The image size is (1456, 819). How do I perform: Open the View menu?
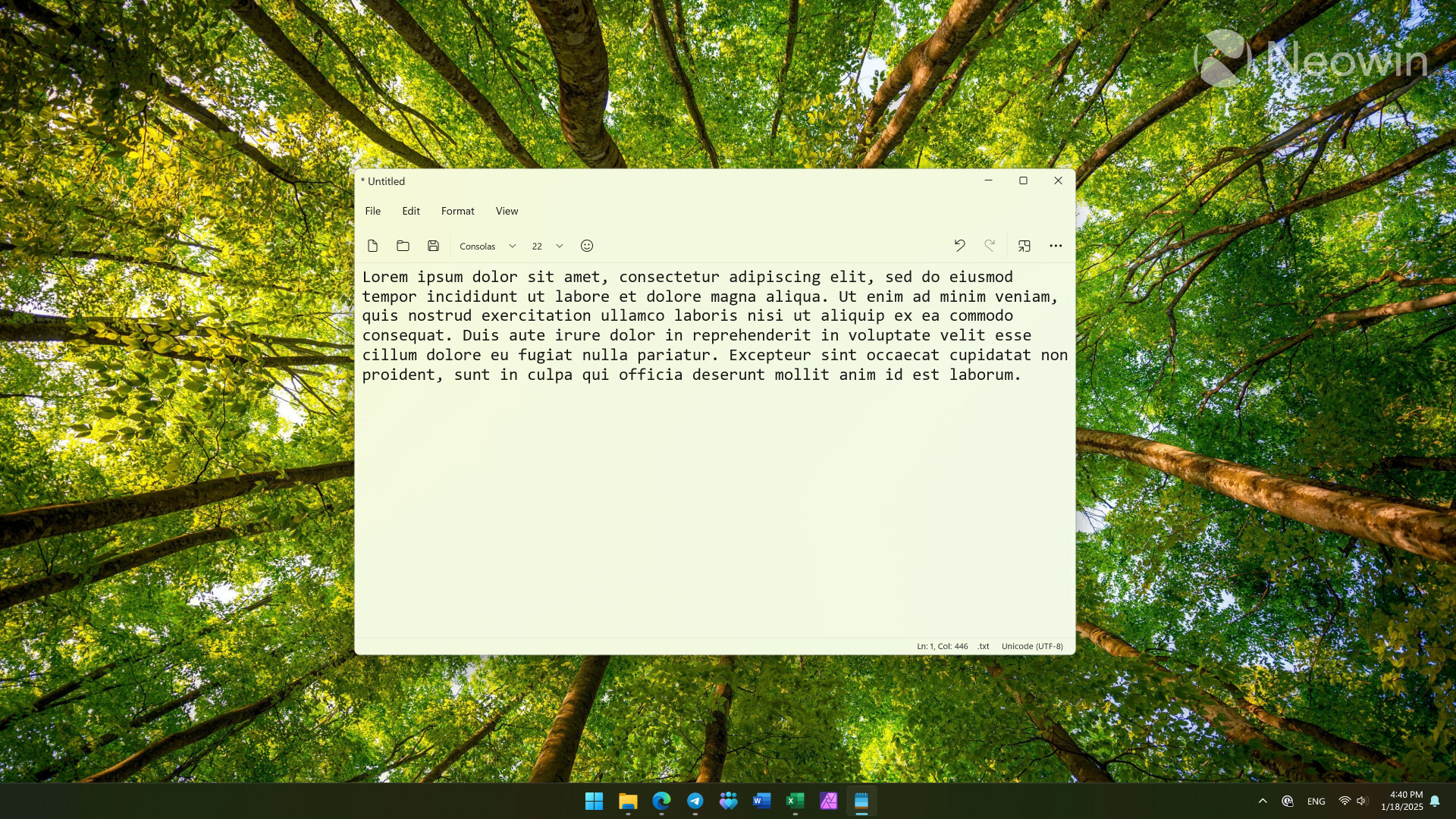tap(507, 211)
